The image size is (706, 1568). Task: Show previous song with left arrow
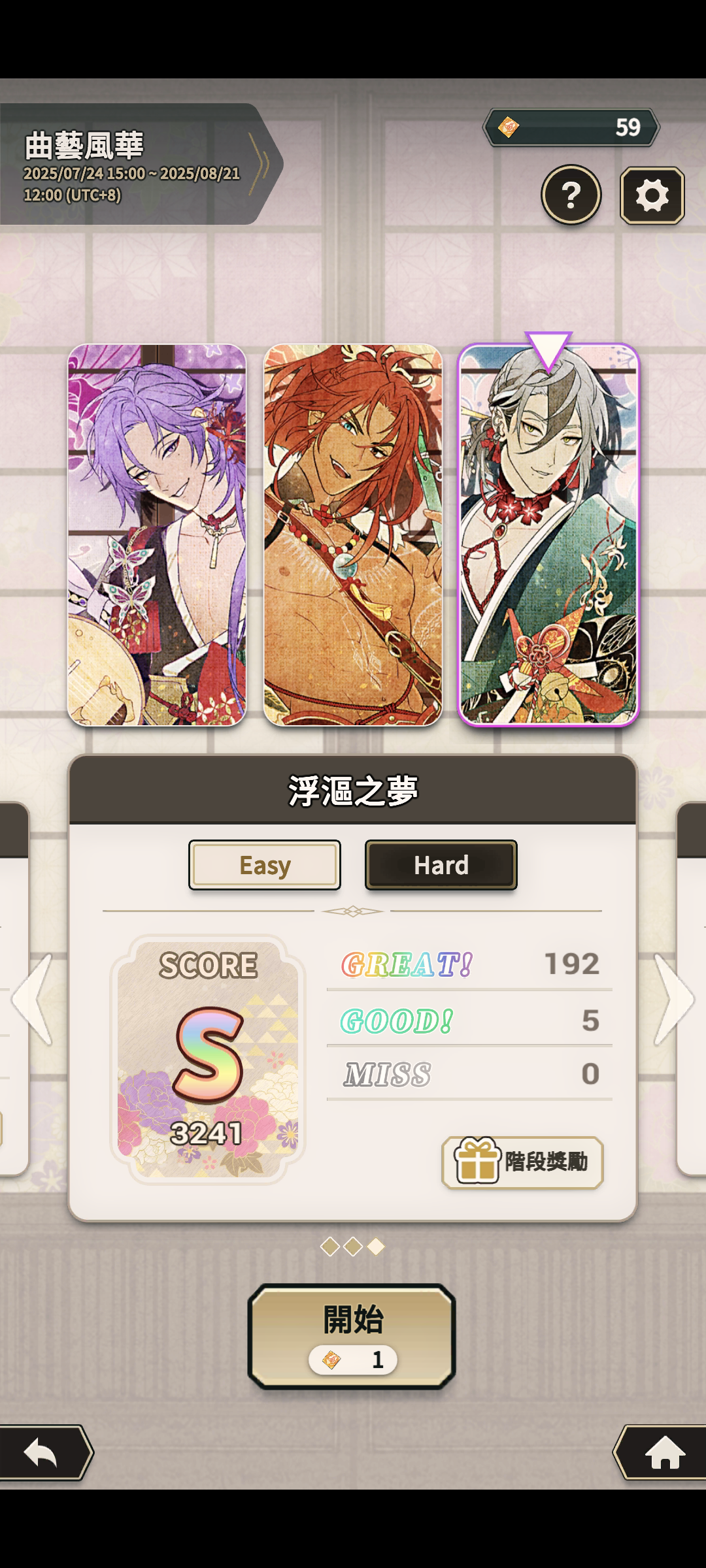(x=32, y=1000)
